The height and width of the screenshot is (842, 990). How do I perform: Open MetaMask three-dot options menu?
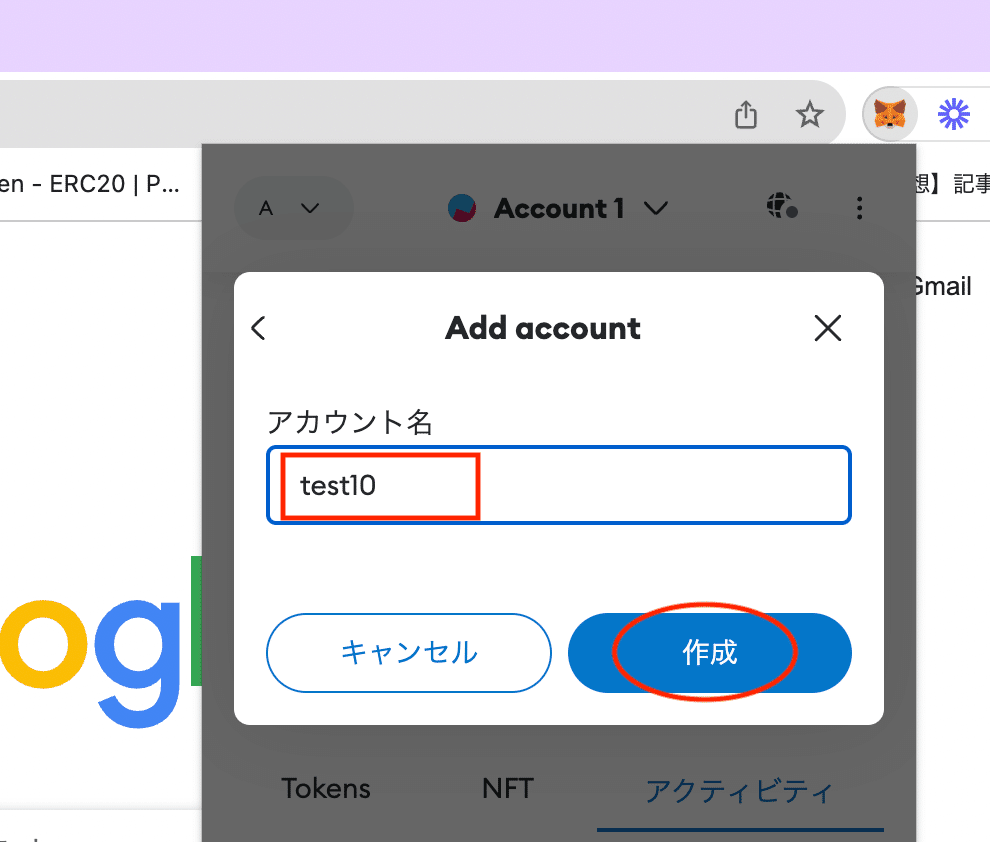tap(859, 208)
